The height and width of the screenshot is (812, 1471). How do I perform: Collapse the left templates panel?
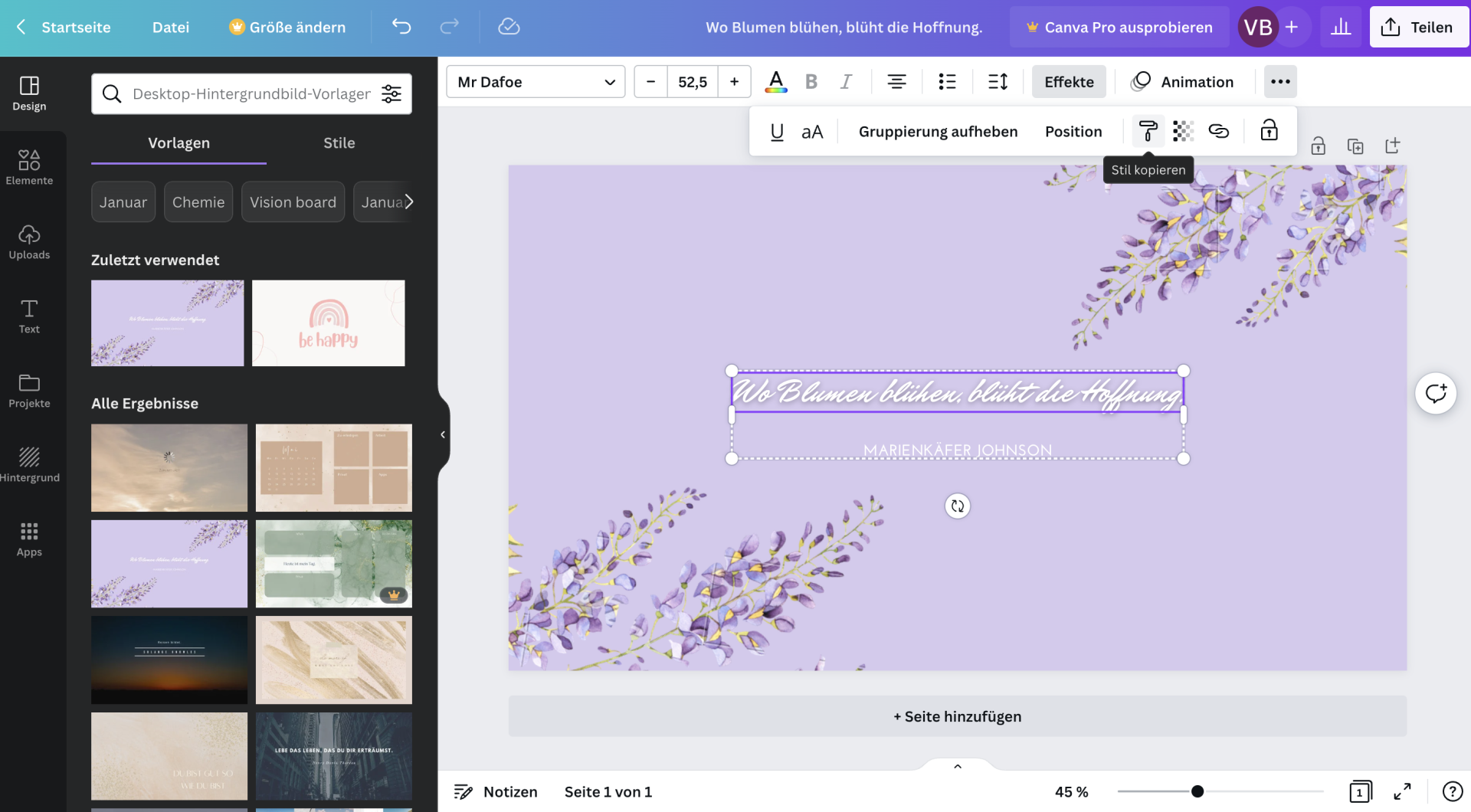click(441, 434)
